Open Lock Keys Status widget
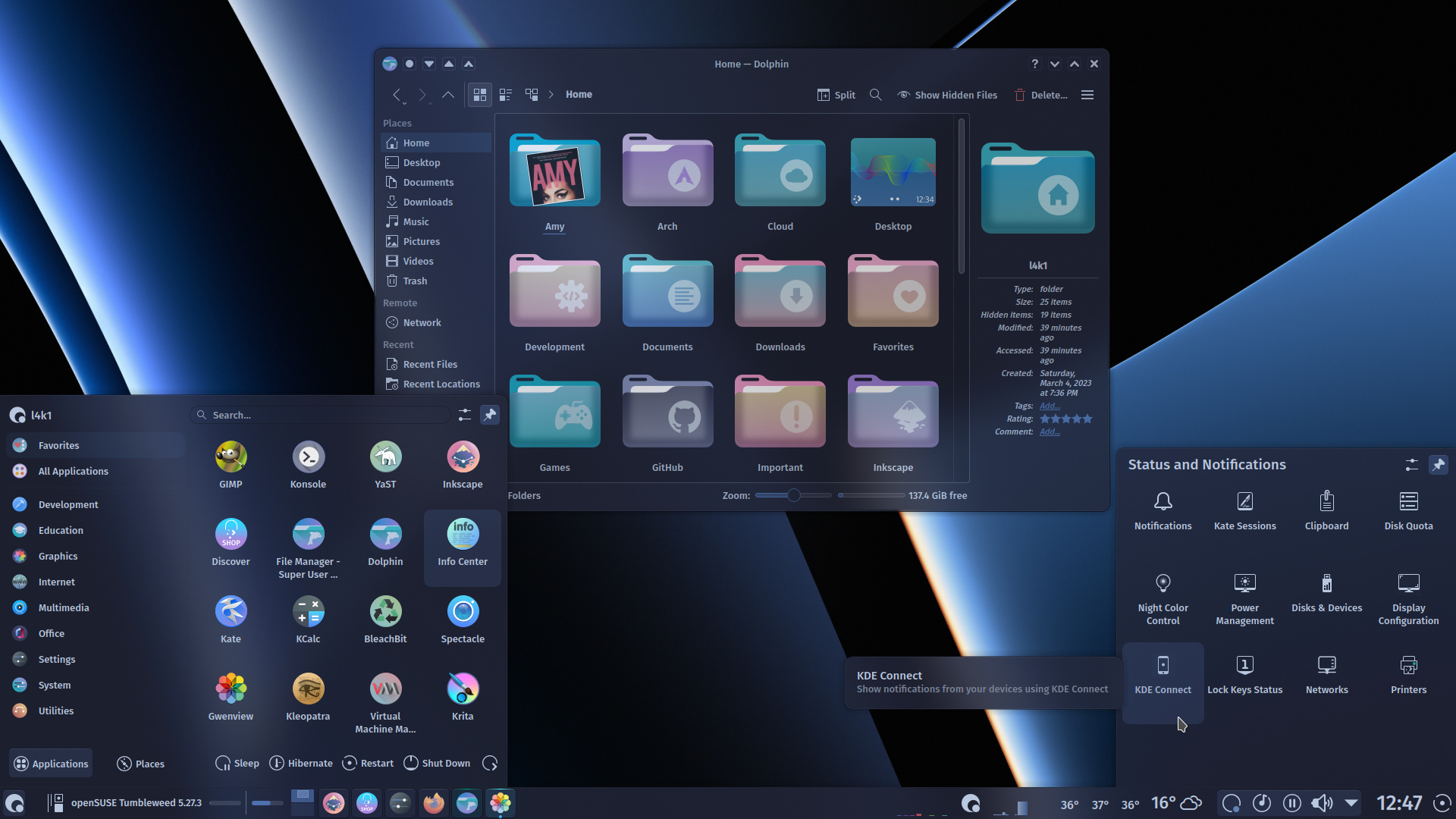1456x819 pixels. pyautogui.click(x=1244, y=674)
